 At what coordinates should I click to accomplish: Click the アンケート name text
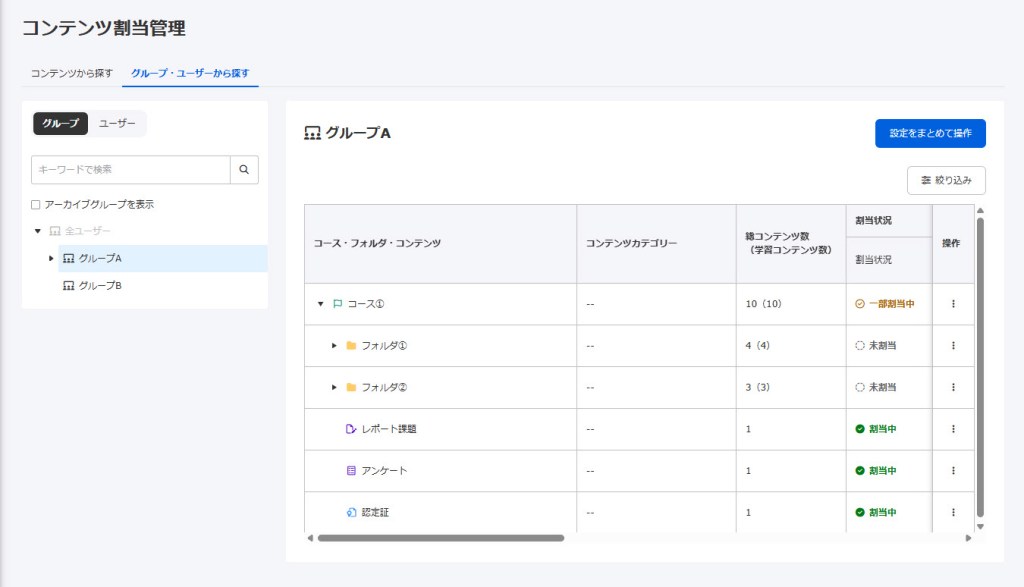(x=384, y=471)
